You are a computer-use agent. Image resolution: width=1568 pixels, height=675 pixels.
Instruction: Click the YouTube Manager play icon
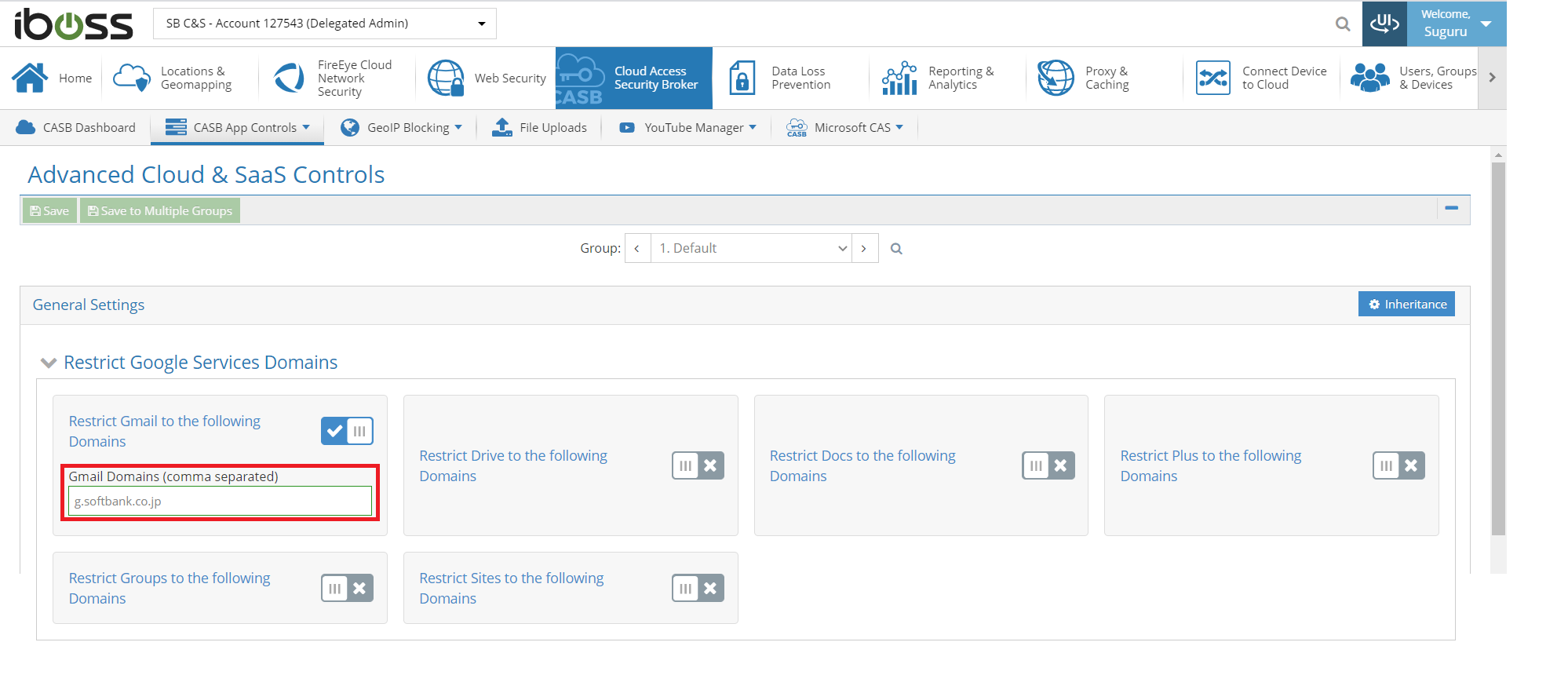(x=627, y=127)
